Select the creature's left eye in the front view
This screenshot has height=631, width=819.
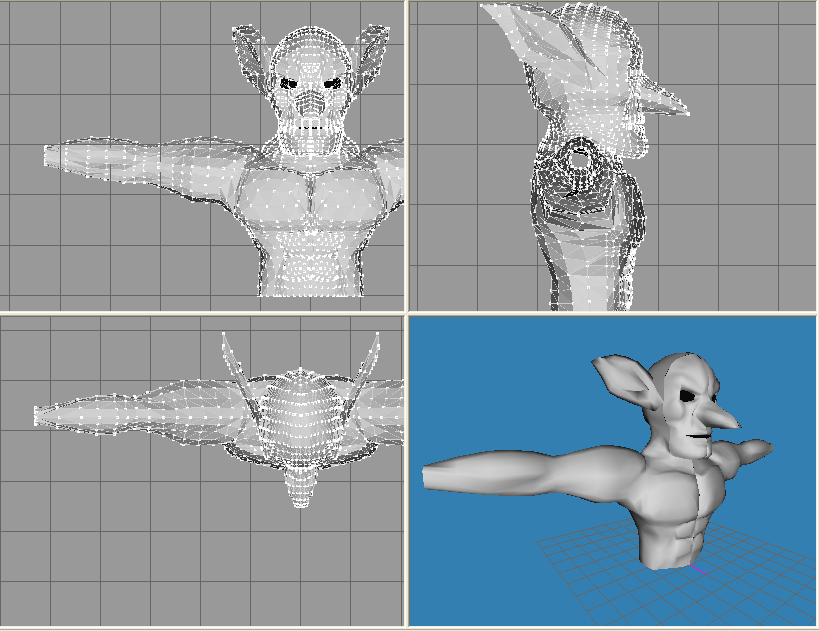[x=288, y=83]
